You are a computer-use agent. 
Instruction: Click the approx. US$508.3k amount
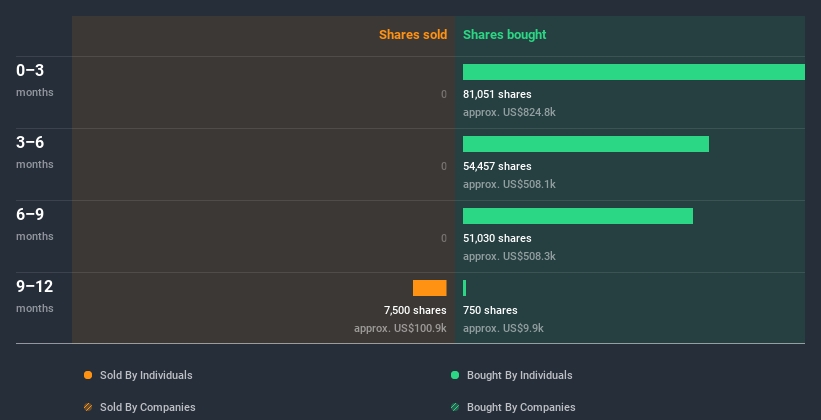coord(509,256)
